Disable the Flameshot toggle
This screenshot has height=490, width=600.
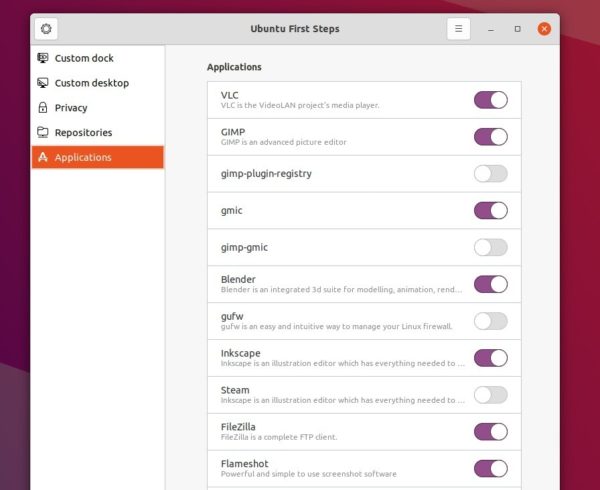[491, 469]
